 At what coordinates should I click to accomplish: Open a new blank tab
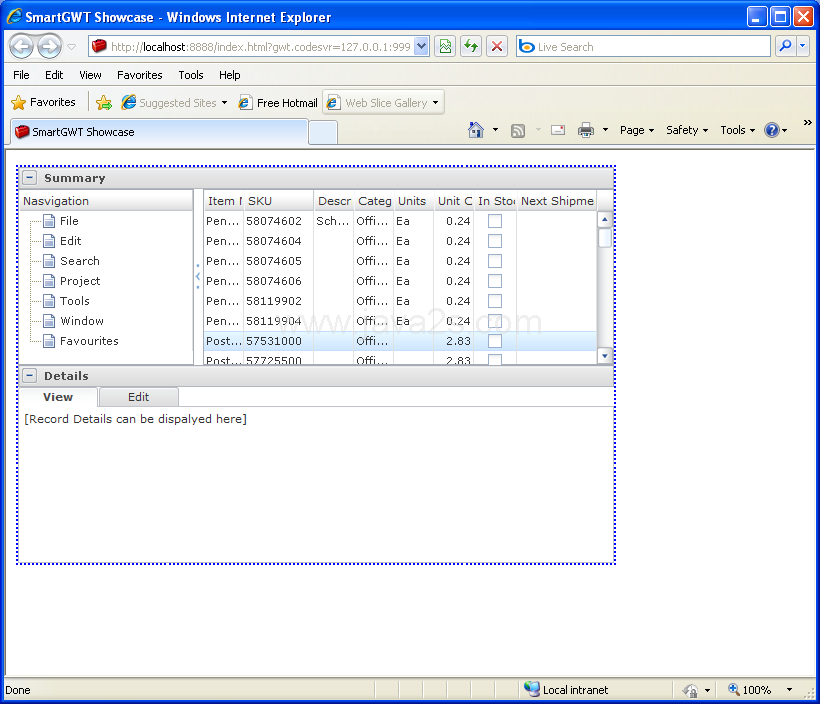[323, 132]
